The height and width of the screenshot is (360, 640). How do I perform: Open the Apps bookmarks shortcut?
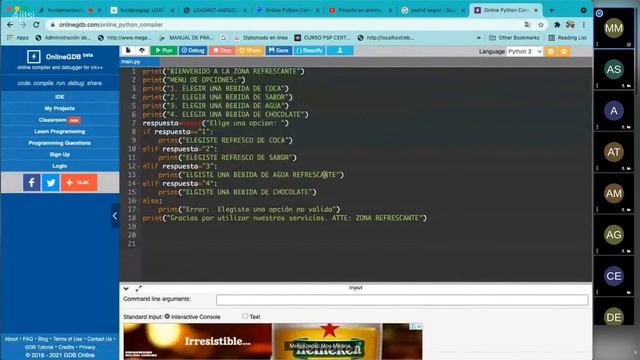pos(18,38)
